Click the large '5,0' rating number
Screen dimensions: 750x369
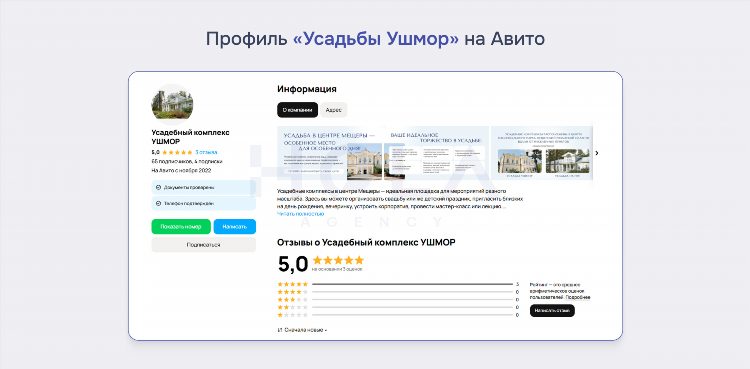pos(293,264)
